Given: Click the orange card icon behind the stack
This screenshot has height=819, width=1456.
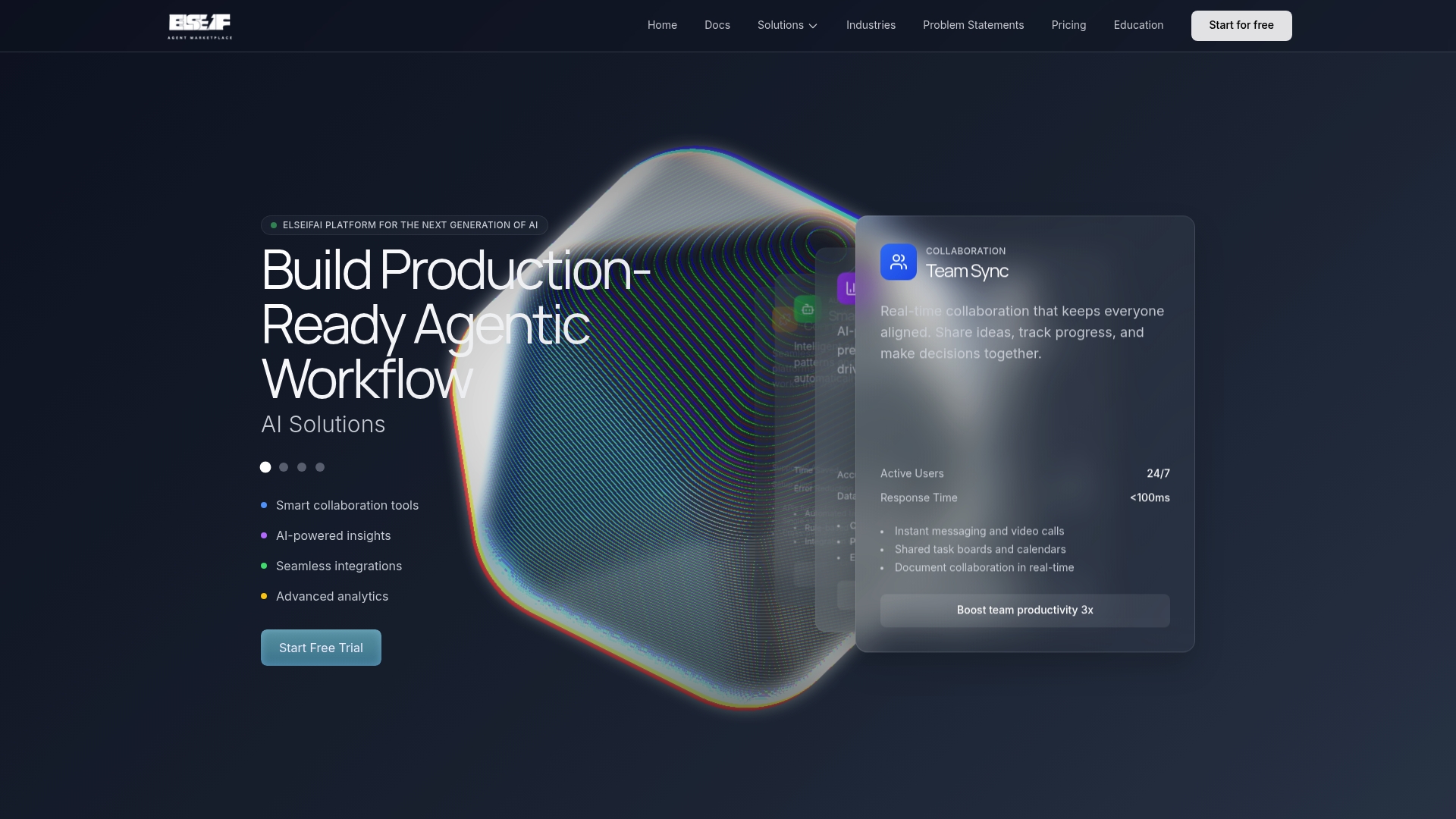Looking at the screenshot, I should click(783, 319).
